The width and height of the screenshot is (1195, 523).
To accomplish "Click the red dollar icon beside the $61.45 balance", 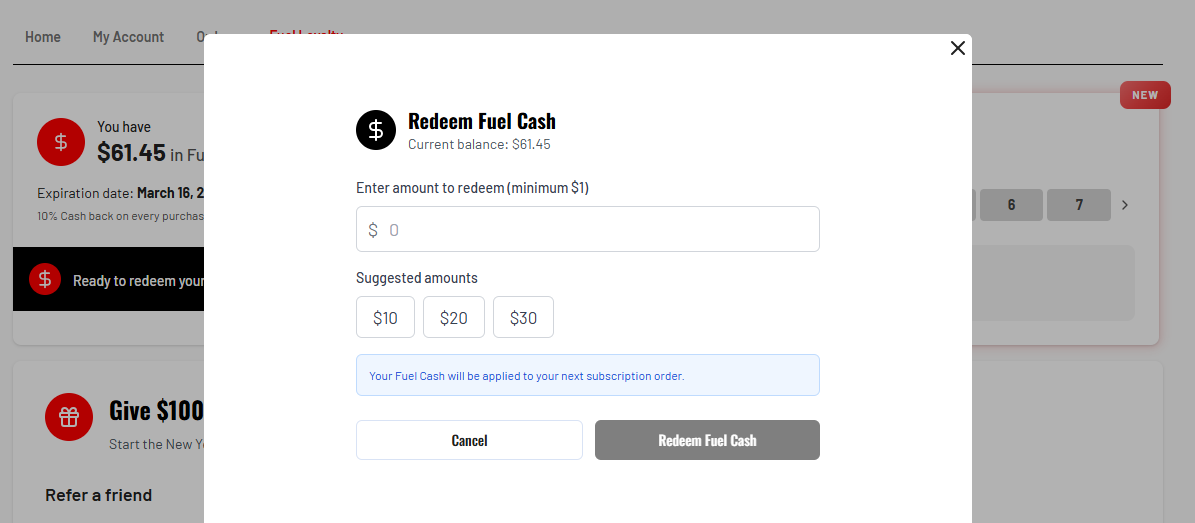I will tap(61, 142).
